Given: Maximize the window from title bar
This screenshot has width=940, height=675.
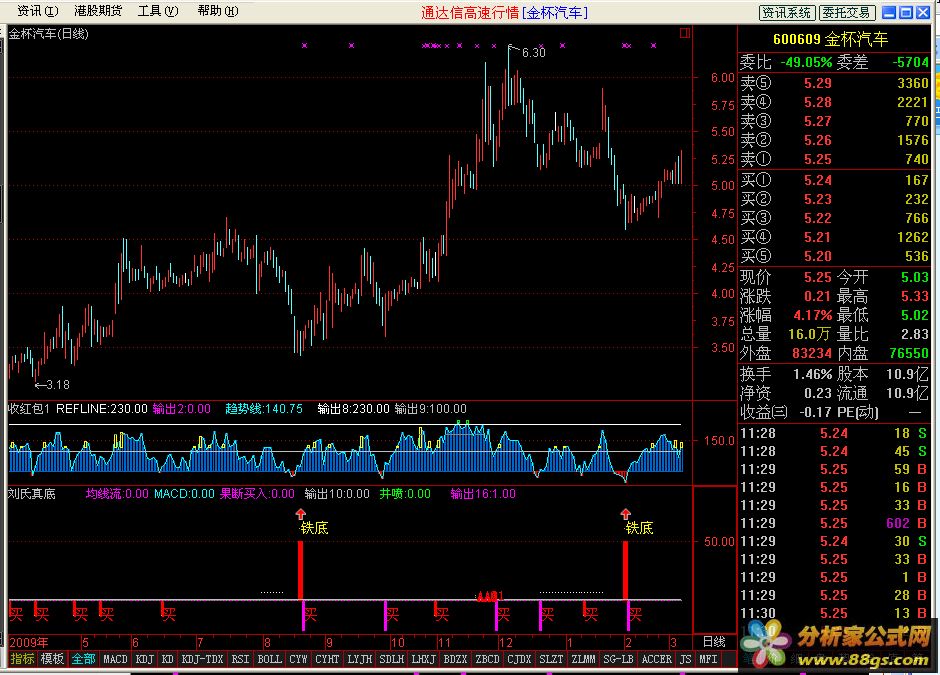Looking at the screenshot, I should point(906,13).
